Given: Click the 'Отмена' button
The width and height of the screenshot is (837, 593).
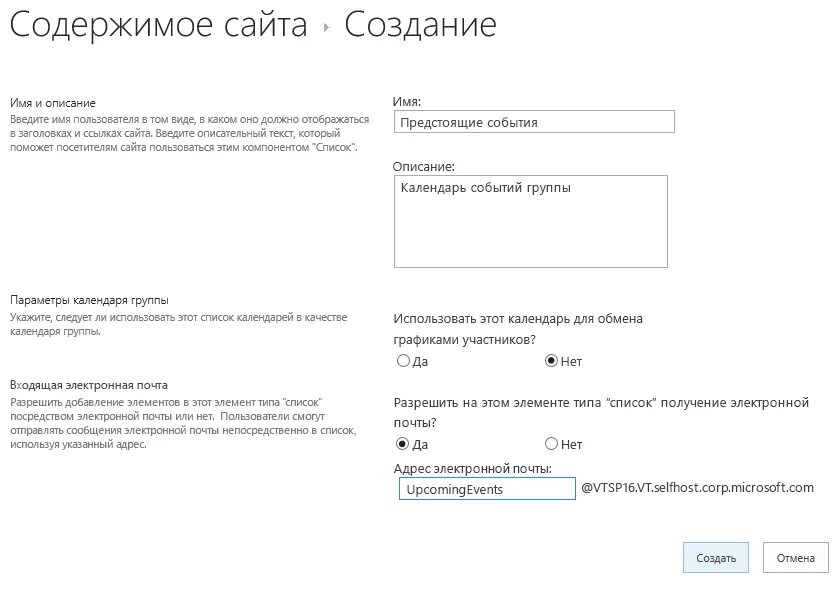Looking at the screenshot, I should (x=795, y=558).
